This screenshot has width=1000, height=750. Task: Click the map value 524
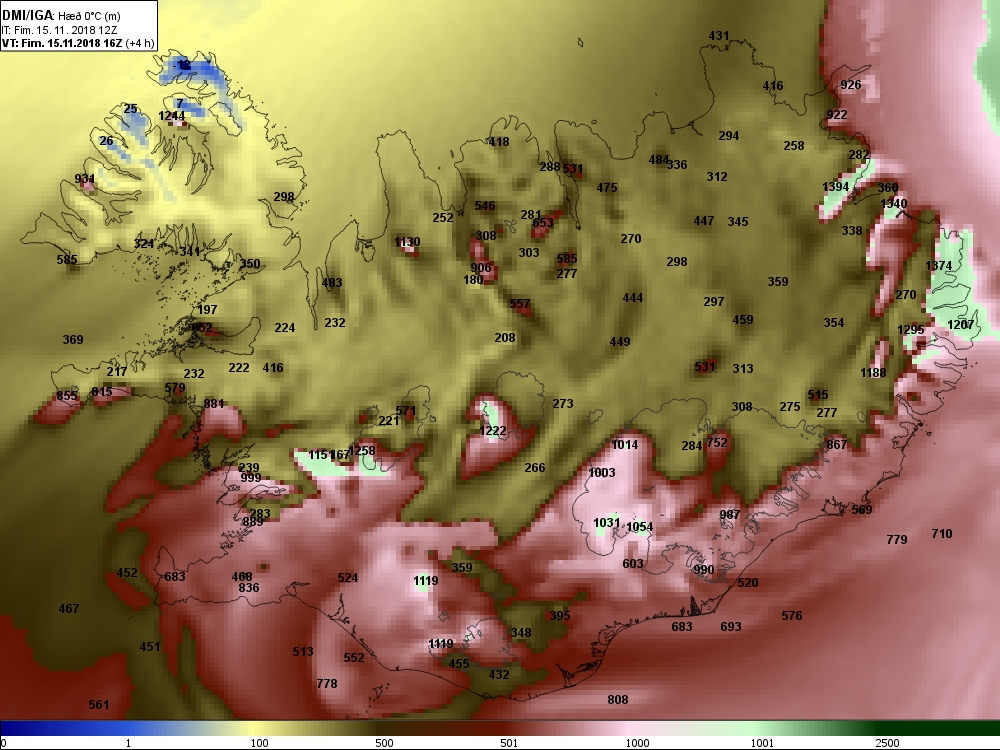tap(348, 578)
